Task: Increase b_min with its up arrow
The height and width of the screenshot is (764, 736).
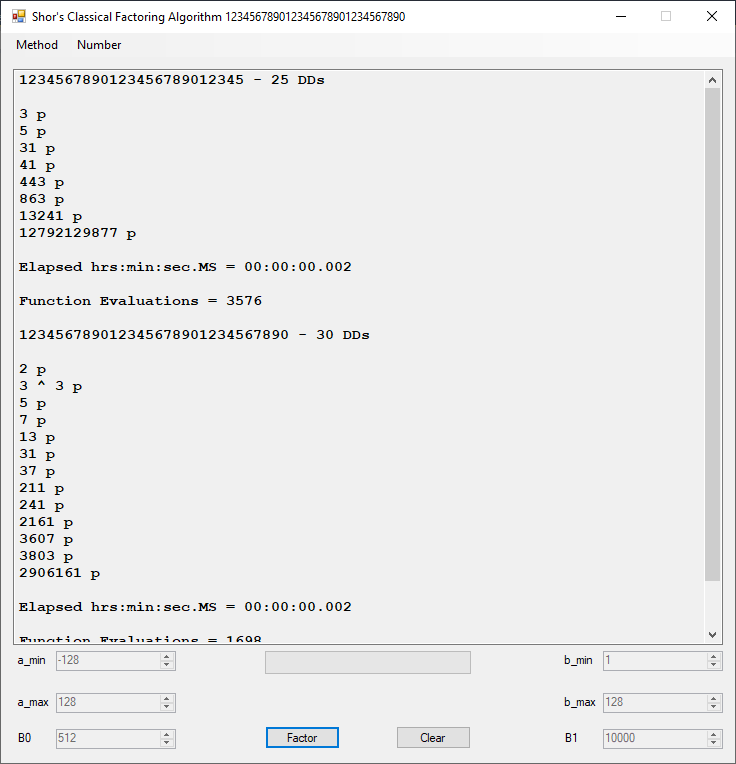Action: click(x=714, y=656)
